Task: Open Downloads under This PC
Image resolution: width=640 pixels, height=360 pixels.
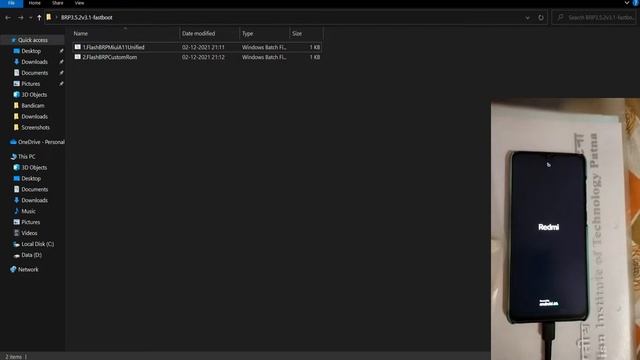Action: 34,200
